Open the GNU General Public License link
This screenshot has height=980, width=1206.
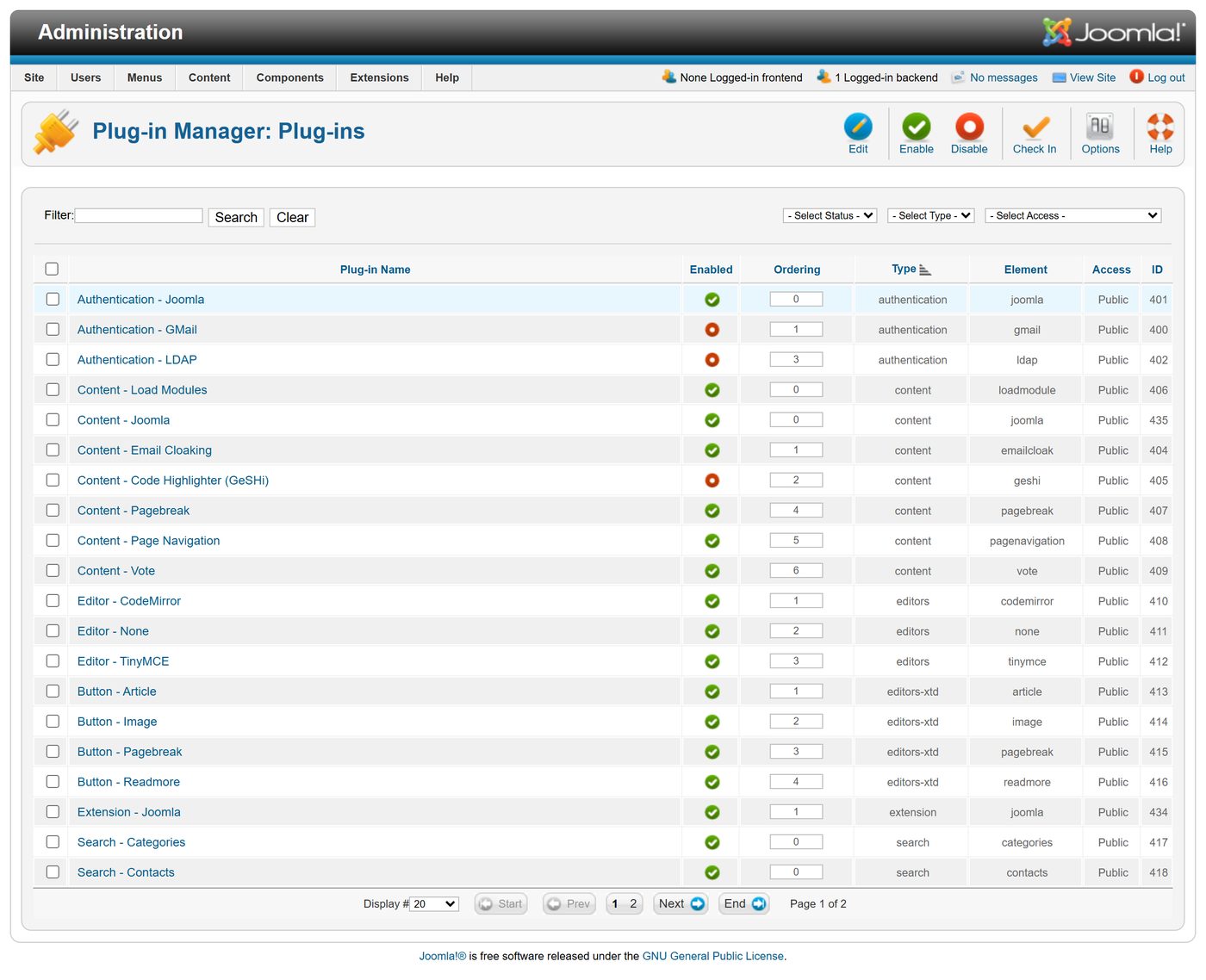tap(712, 956)
